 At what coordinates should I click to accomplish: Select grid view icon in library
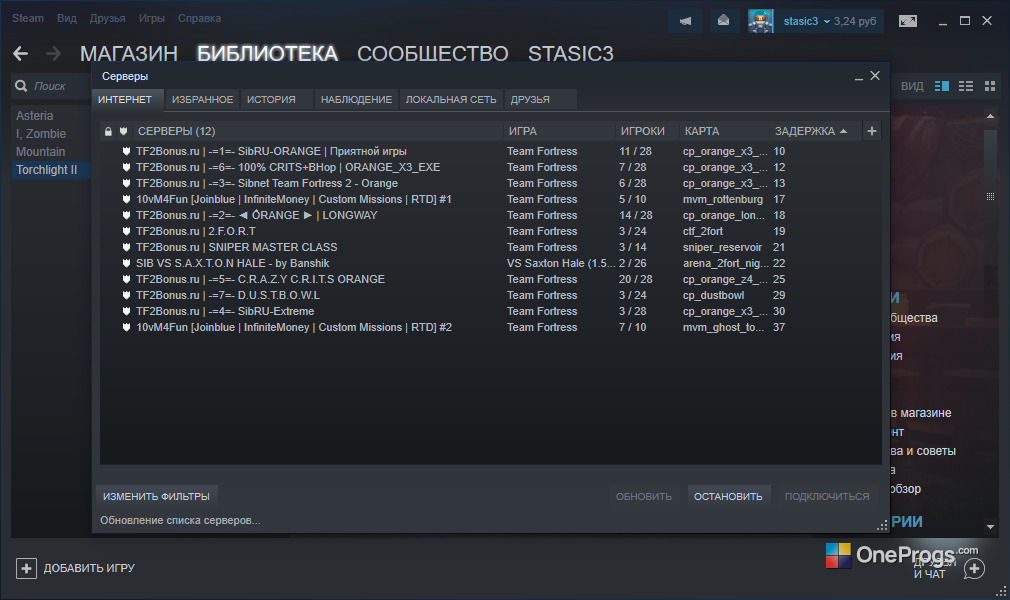pos(990,86)
